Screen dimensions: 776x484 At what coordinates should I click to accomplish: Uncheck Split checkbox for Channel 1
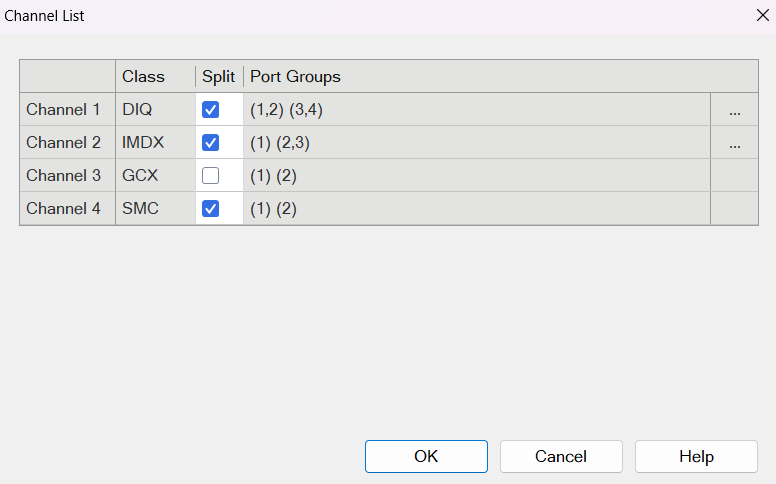click(210, 109)
